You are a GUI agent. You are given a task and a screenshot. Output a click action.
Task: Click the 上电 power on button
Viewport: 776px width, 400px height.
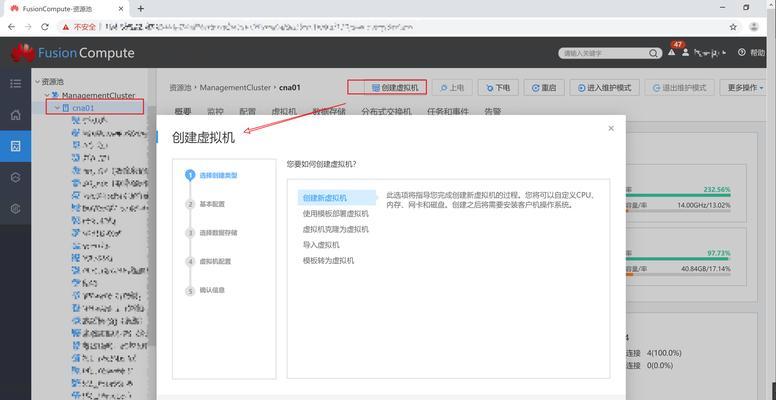point(452,88)
